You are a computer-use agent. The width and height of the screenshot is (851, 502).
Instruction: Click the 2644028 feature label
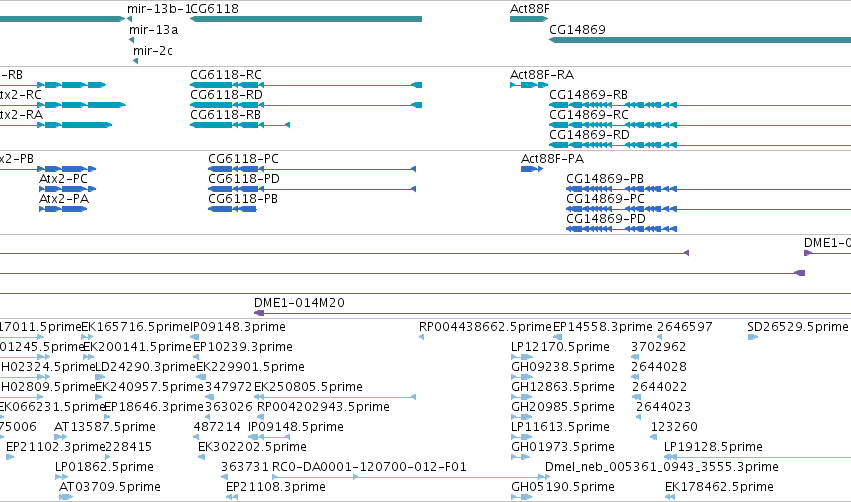click(x=659, y=367)
